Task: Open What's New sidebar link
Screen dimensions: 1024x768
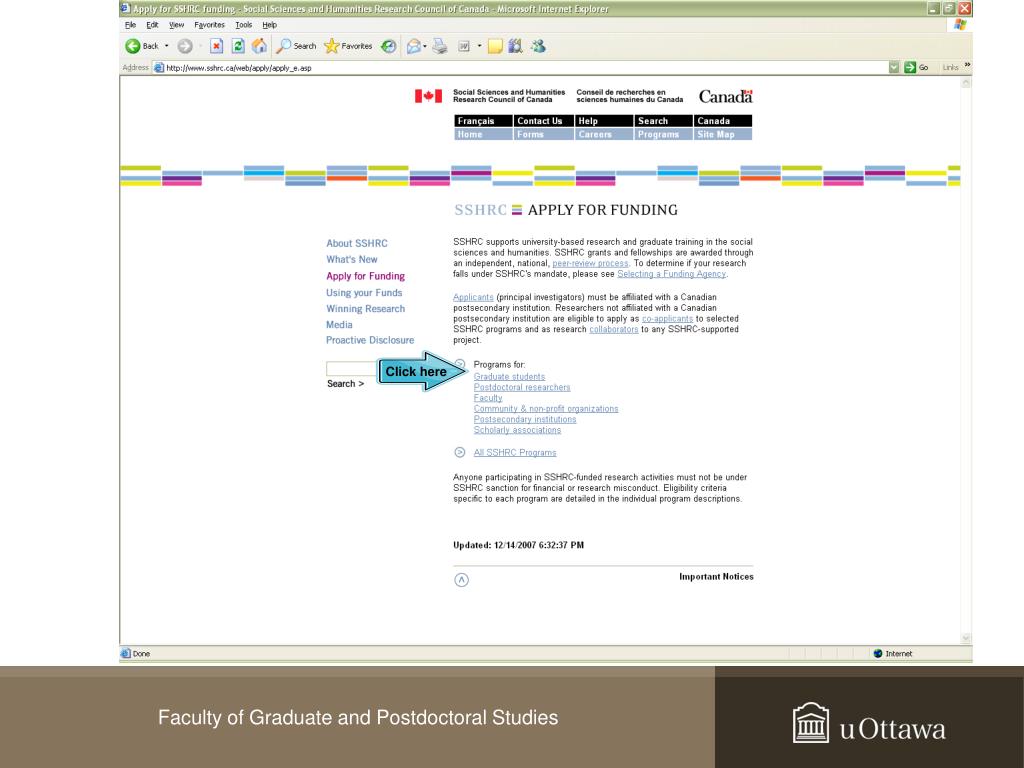Action: coord(351,259)
